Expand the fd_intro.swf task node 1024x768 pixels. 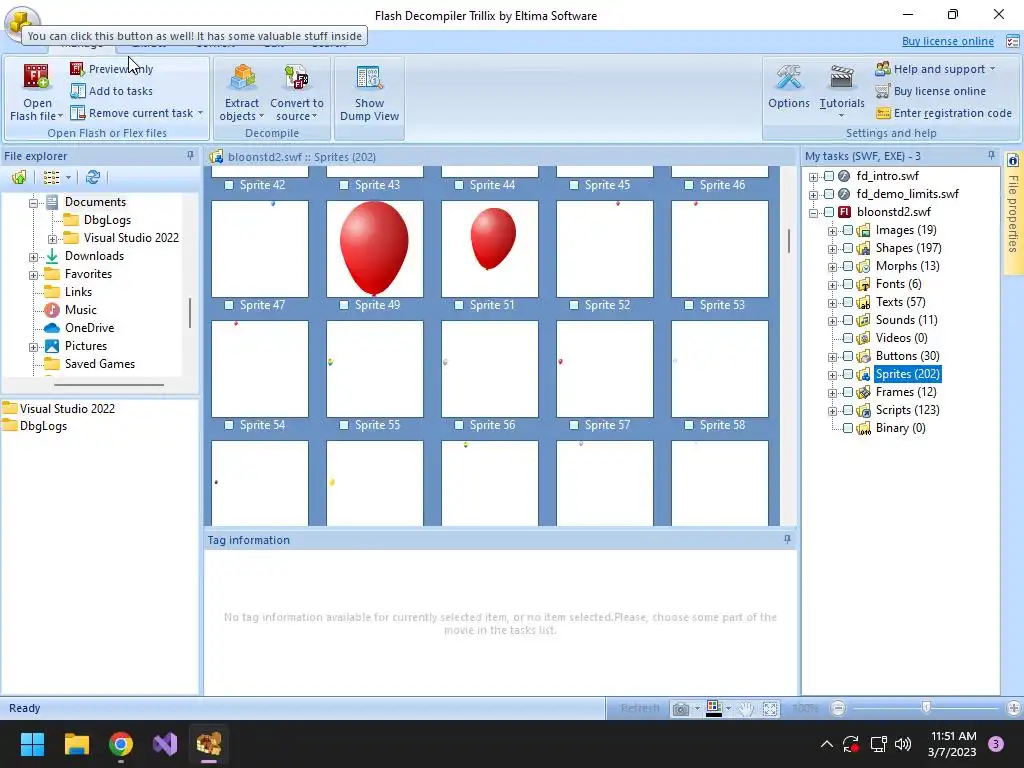coord(814,177)
